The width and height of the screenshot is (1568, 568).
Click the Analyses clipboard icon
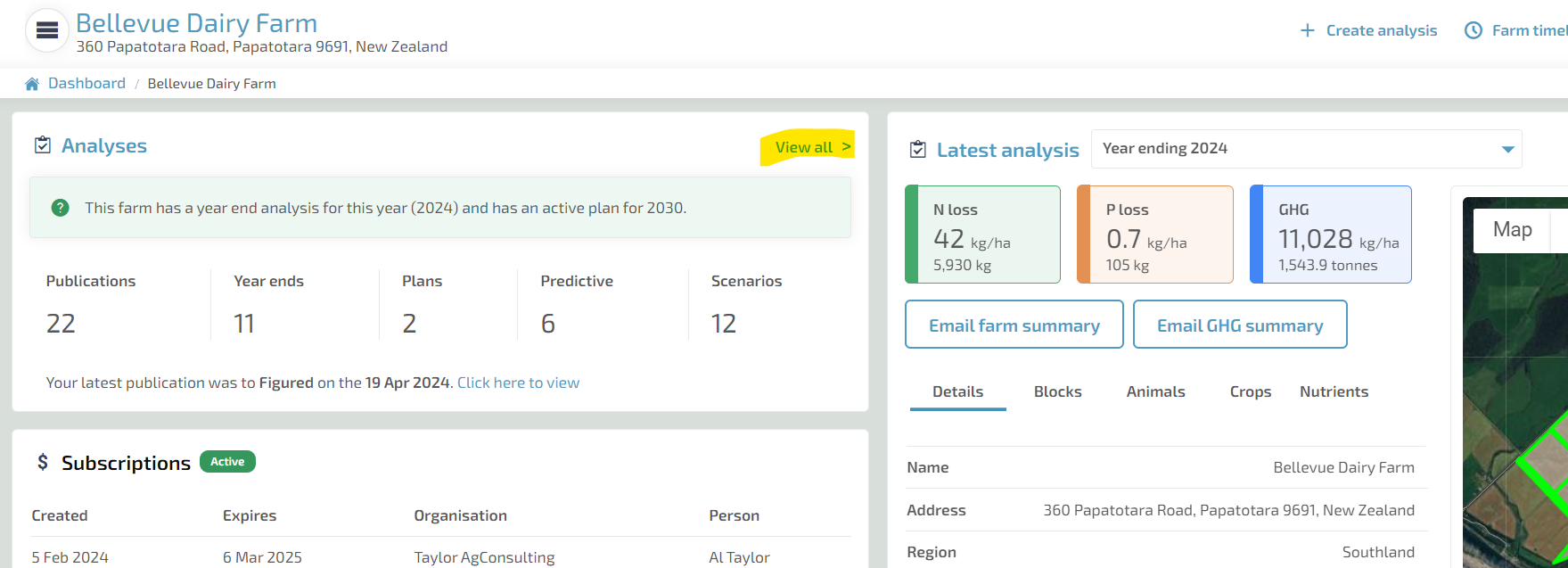tap(42, 145)
